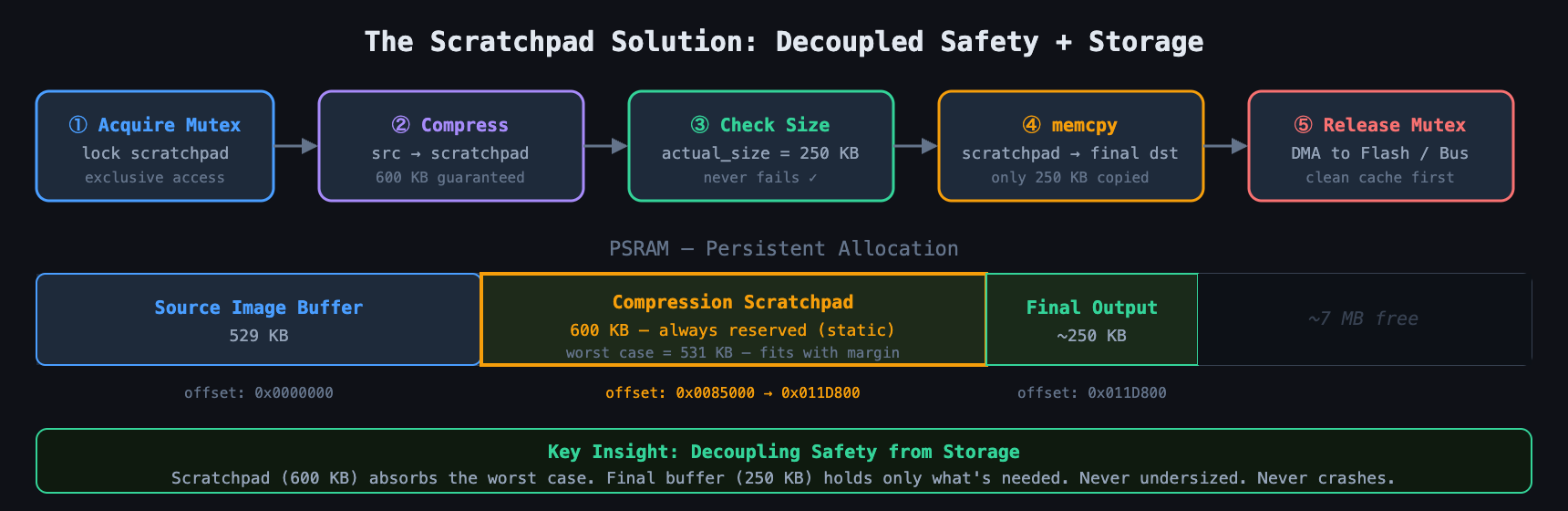Click the circled number 1 icon
Viewport: 1568px width, 511px height.
[78, 125]
